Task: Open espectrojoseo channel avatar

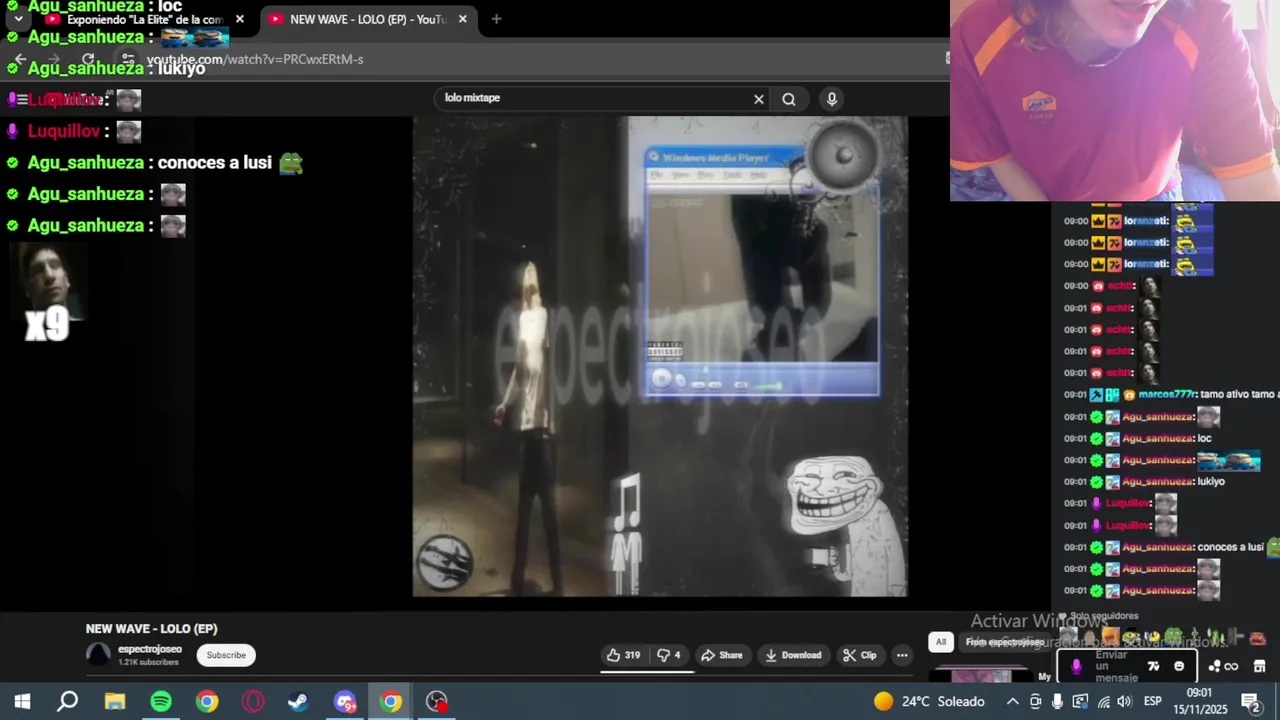Action: click(99, 655)
